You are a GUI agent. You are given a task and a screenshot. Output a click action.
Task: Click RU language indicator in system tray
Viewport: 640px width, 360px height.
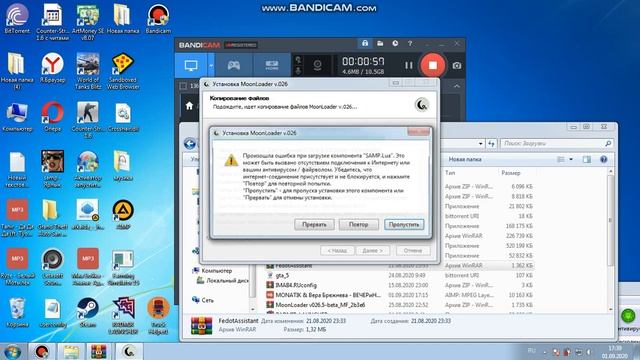pyautogui.click(x=531, y=351)
